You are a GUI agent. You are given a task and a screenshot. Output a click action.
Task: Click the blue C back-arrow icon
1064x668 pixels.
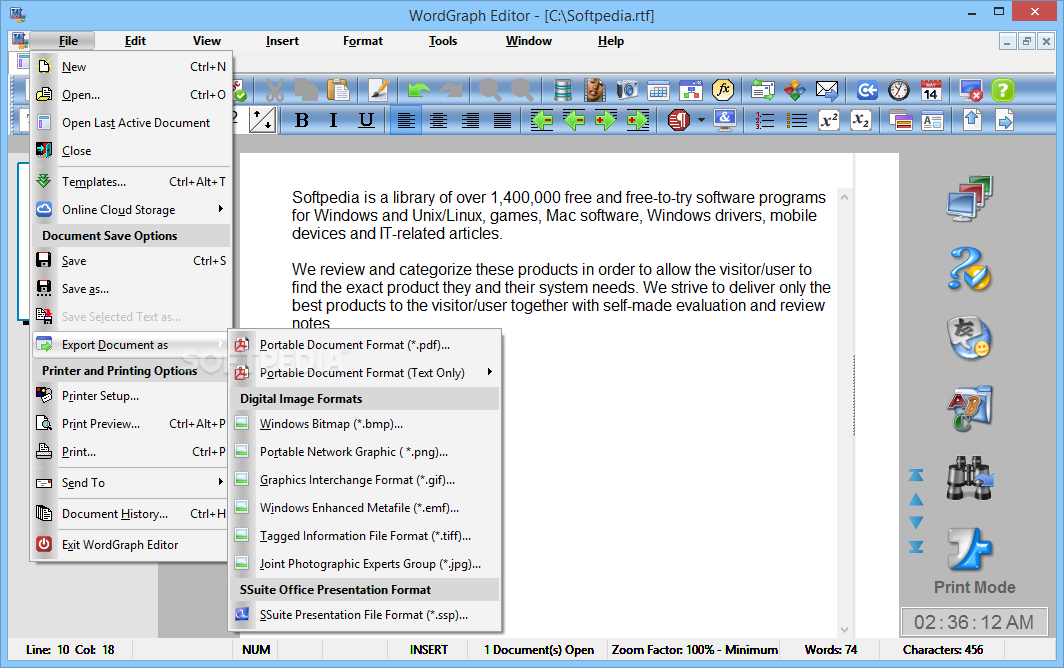click(x=867, y=90)
